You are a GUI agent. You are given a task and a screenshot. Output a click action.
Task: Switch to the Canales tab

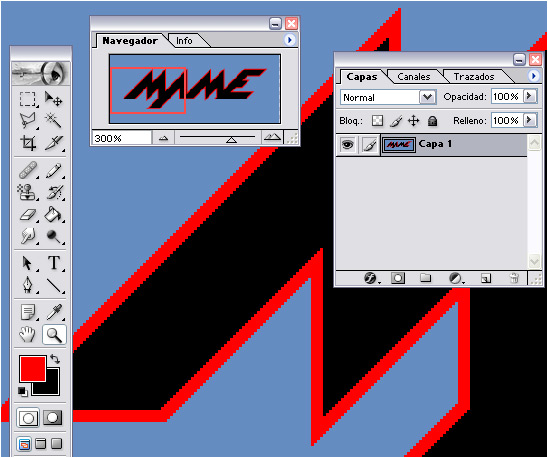coord(414,77)
